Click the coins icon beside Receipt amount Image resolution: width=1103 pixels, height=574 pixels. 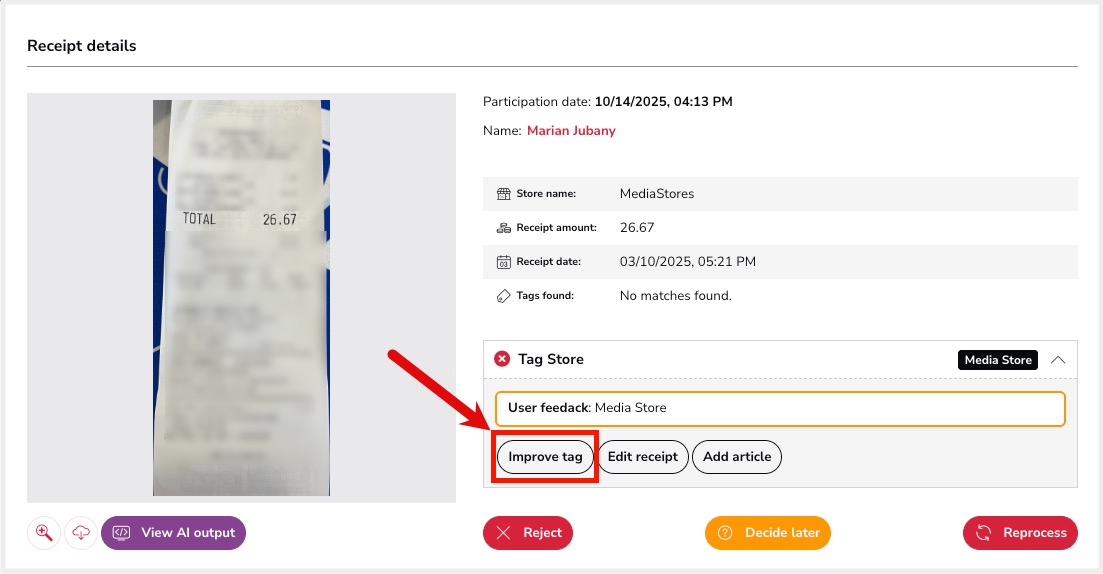point(504,228)
